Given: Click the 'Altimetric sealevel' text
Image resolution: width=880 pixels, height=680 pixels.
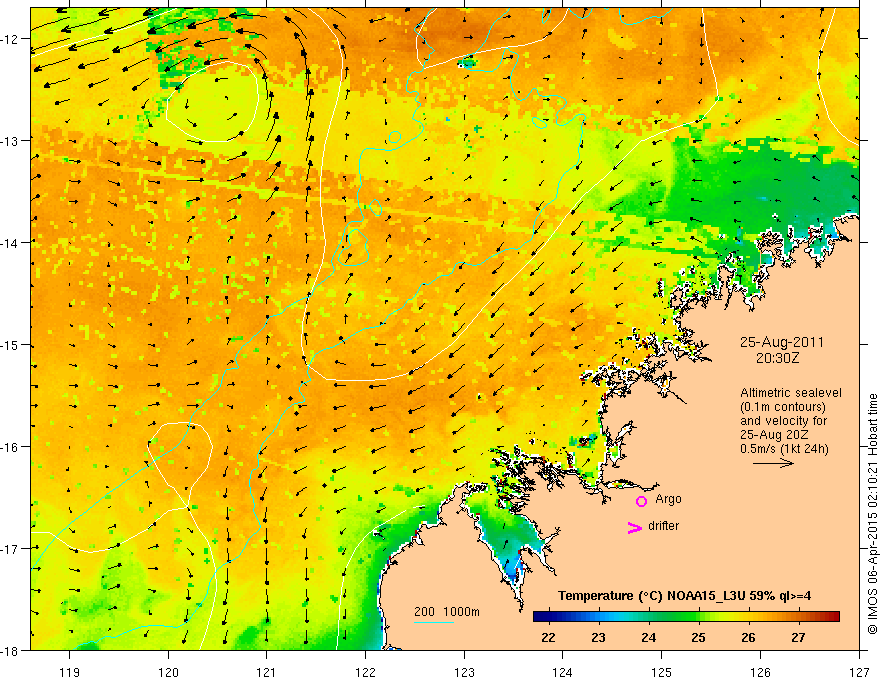Looking at the screenshot, I should [x=791, y=393].
